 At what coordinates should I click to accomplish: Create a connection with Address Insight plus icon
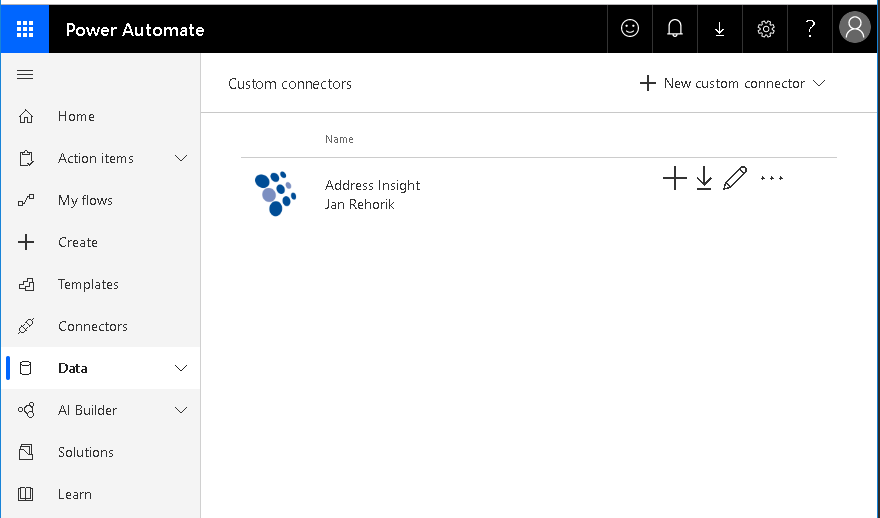tap(675, 178)
